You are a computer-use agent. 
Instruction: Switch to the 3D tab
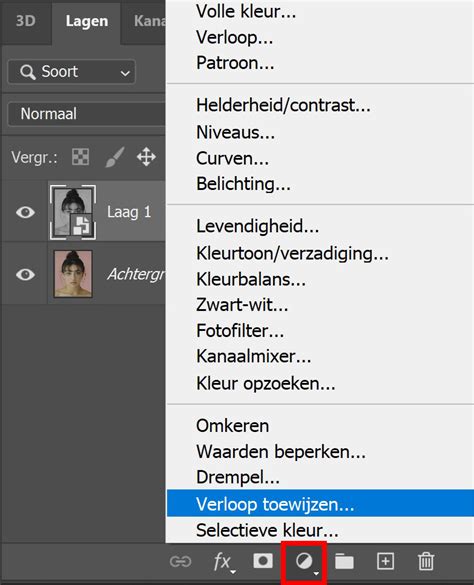tap(26, 21)
